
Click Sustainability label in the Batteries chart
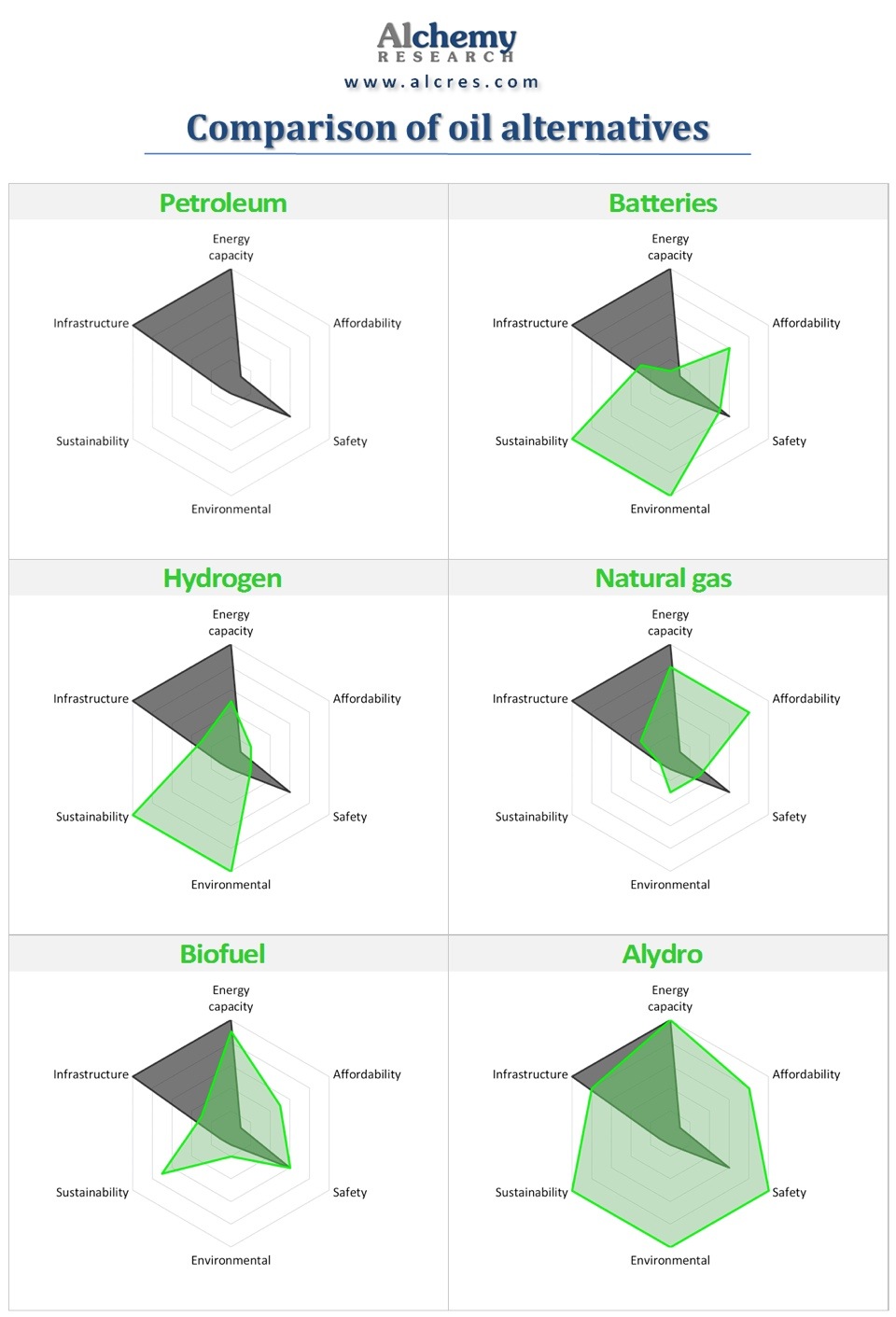pos(531,441)
